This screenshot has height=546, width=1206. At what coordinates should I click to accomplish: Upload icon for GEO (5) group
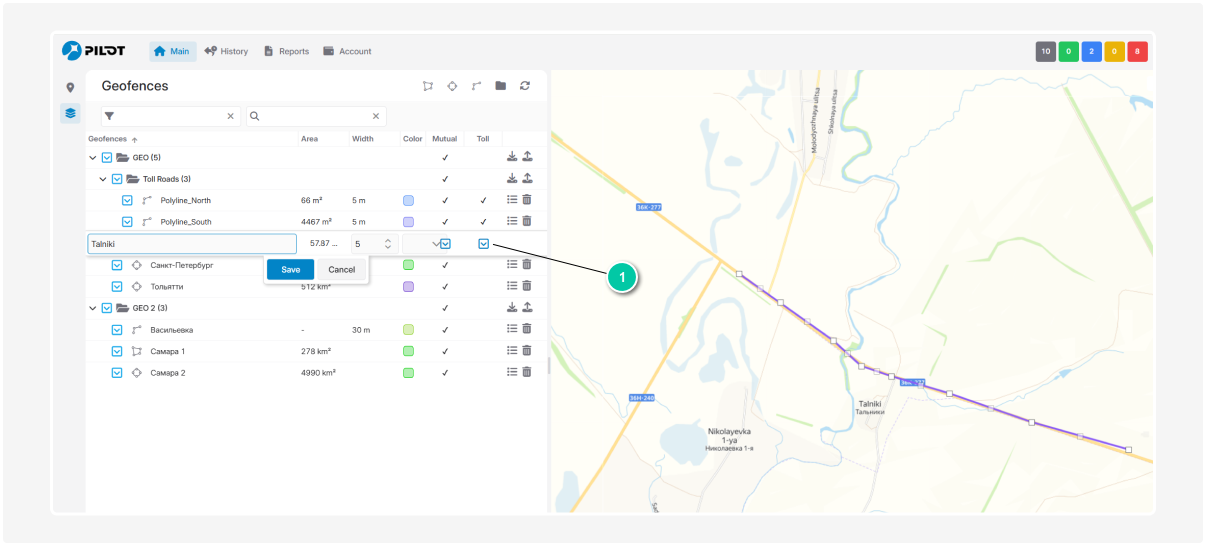coord(527,157)
